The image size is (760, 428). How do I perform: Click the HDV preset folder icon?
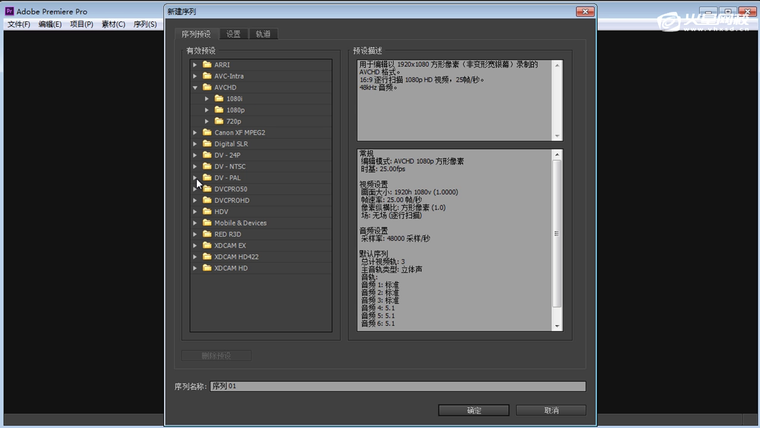[x=207, y=211]
